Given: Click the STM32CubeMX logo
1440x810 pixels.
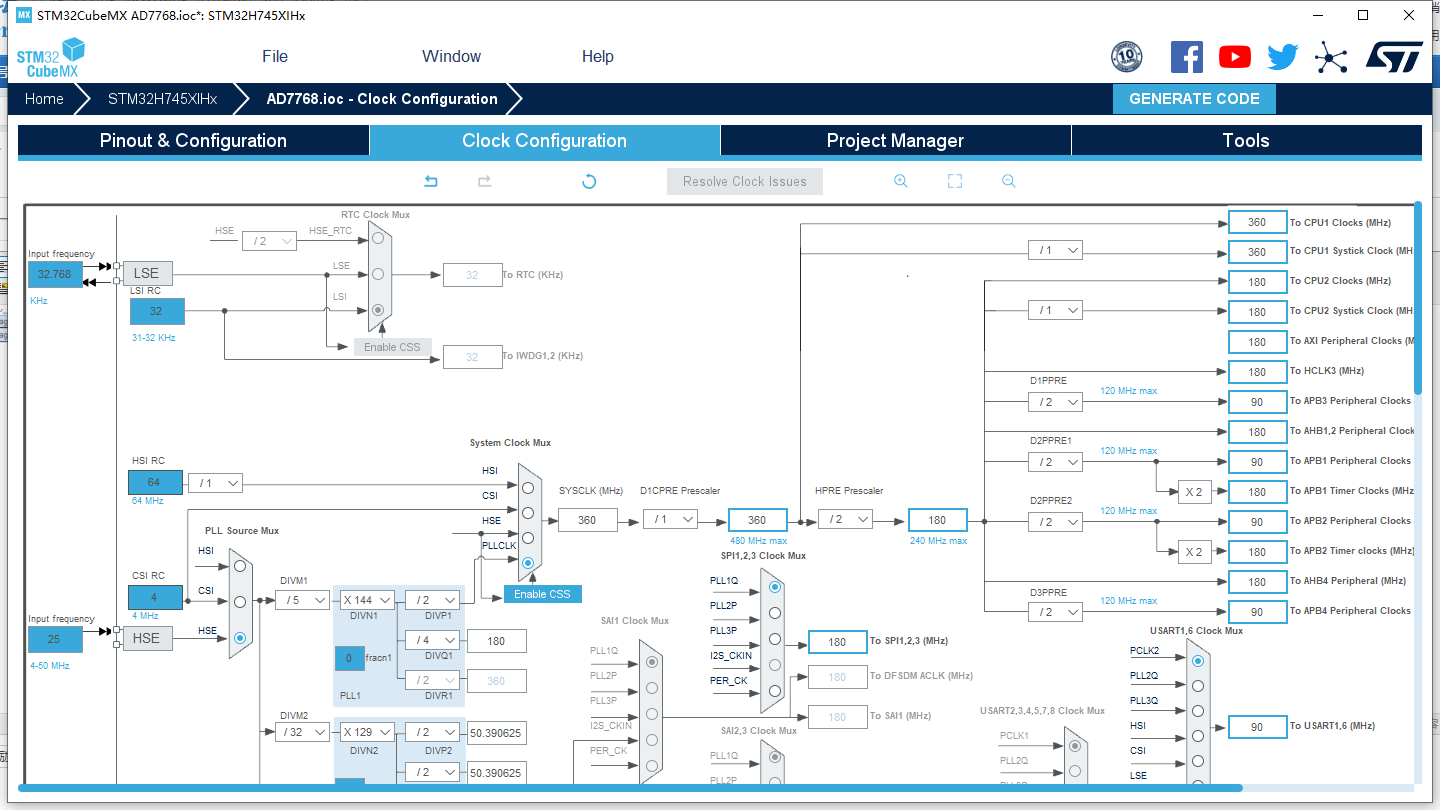Looking at the screenshot, I should click(51, 58).
